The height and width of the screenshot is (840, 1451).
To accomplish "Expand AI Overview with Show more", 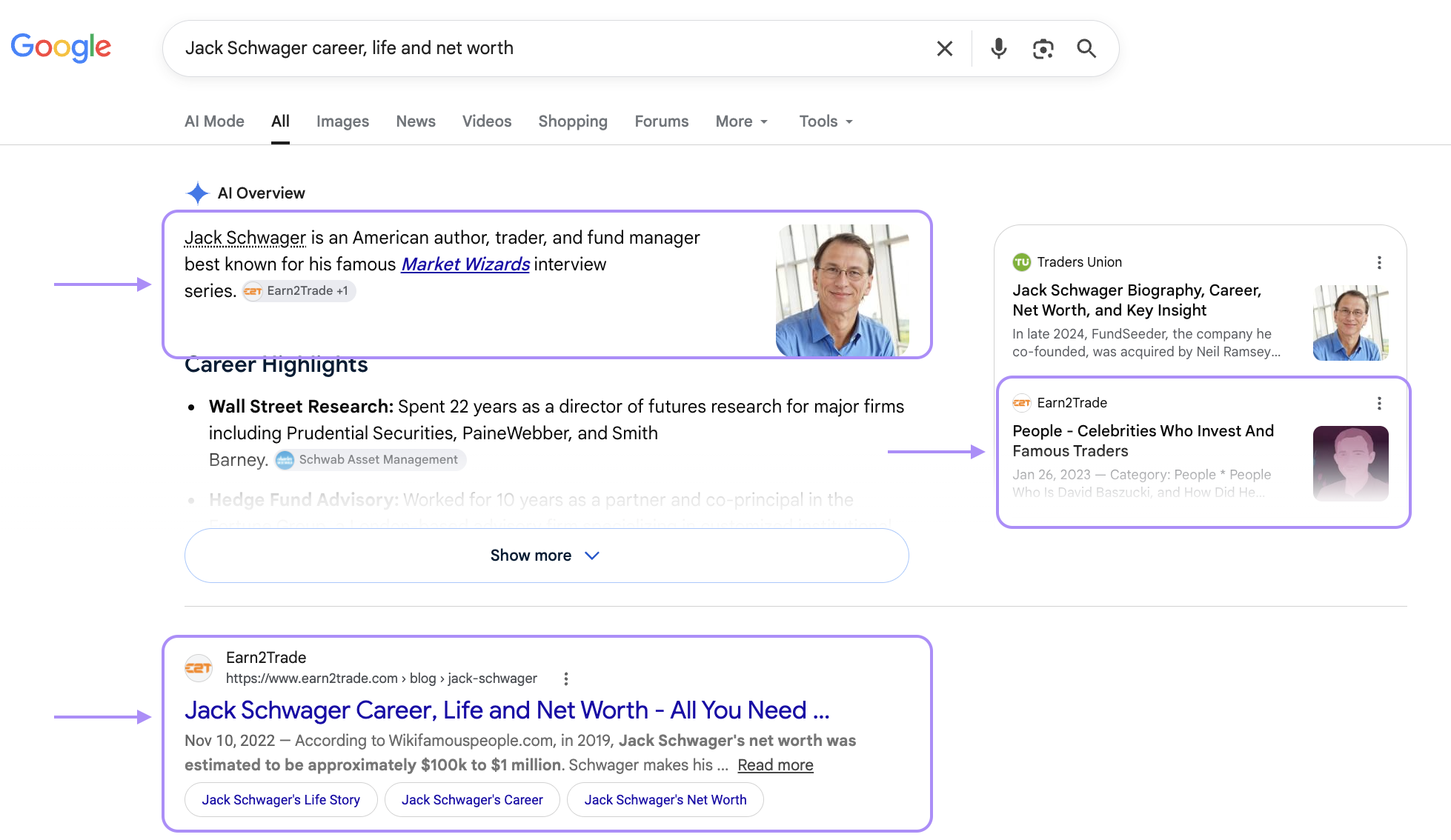I will (547, 556).
